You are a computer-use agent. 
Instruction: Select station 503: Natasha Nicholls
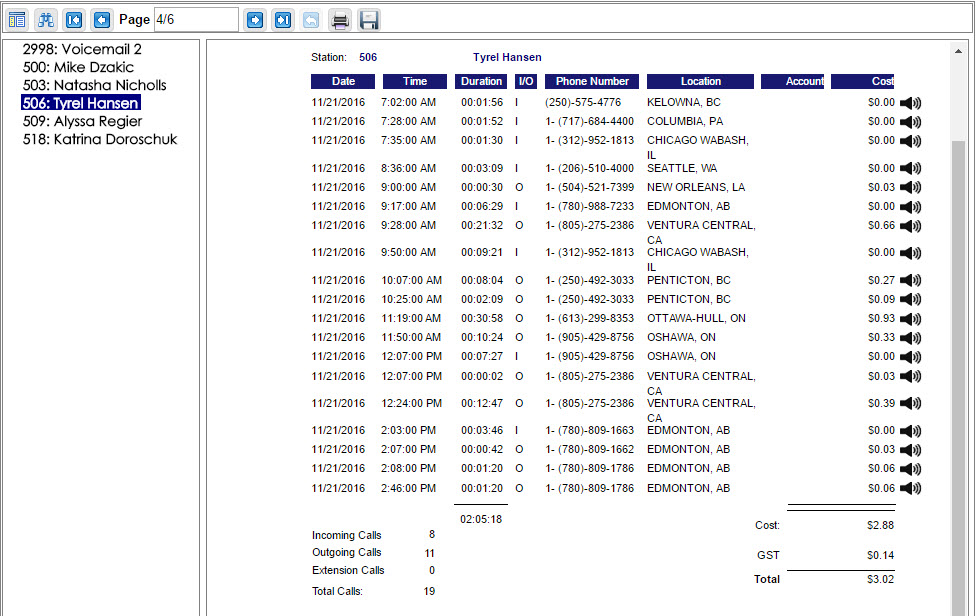(95, 85)
